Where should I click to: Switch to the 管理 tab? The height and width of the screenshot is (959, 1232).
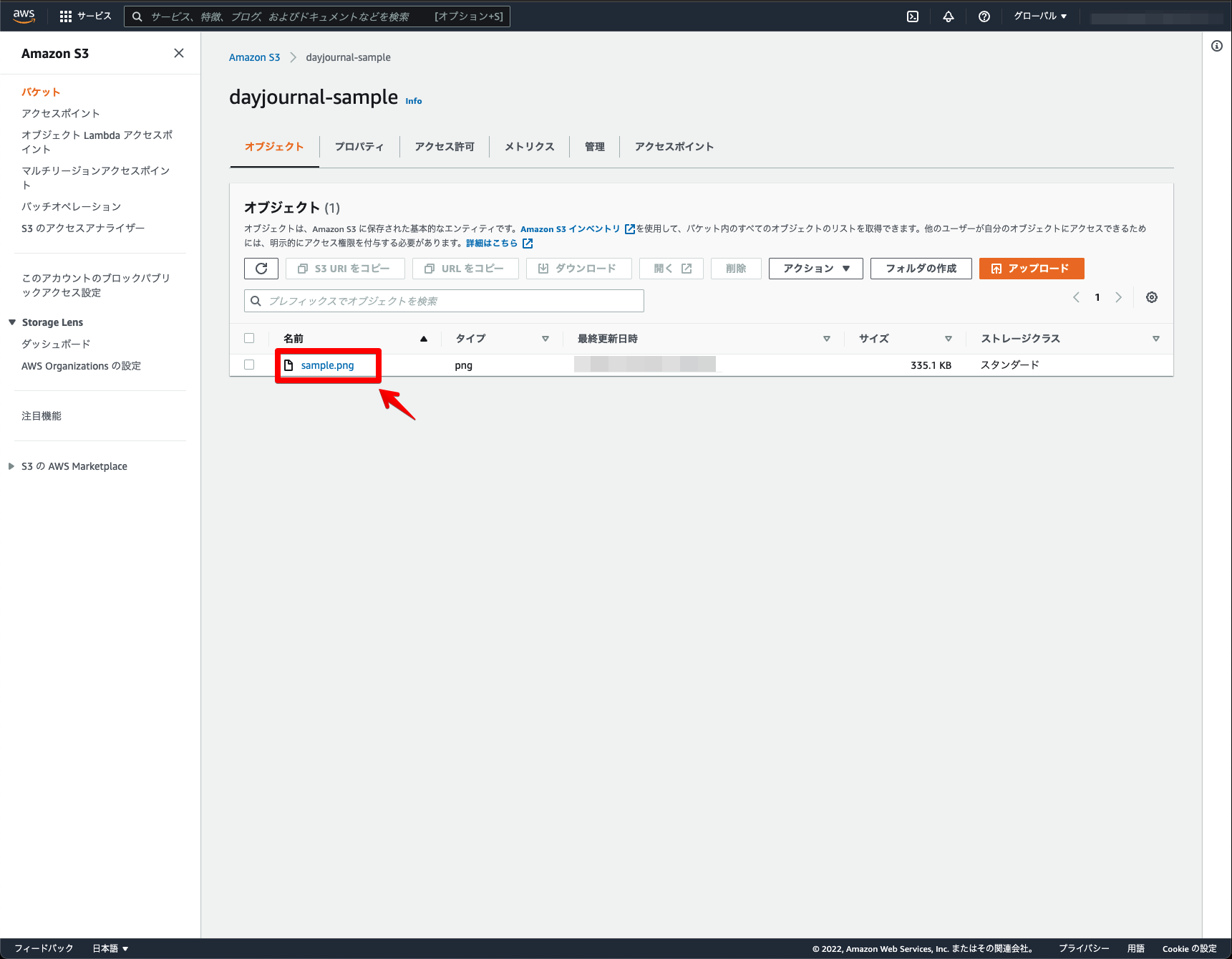tap(595, 147)
